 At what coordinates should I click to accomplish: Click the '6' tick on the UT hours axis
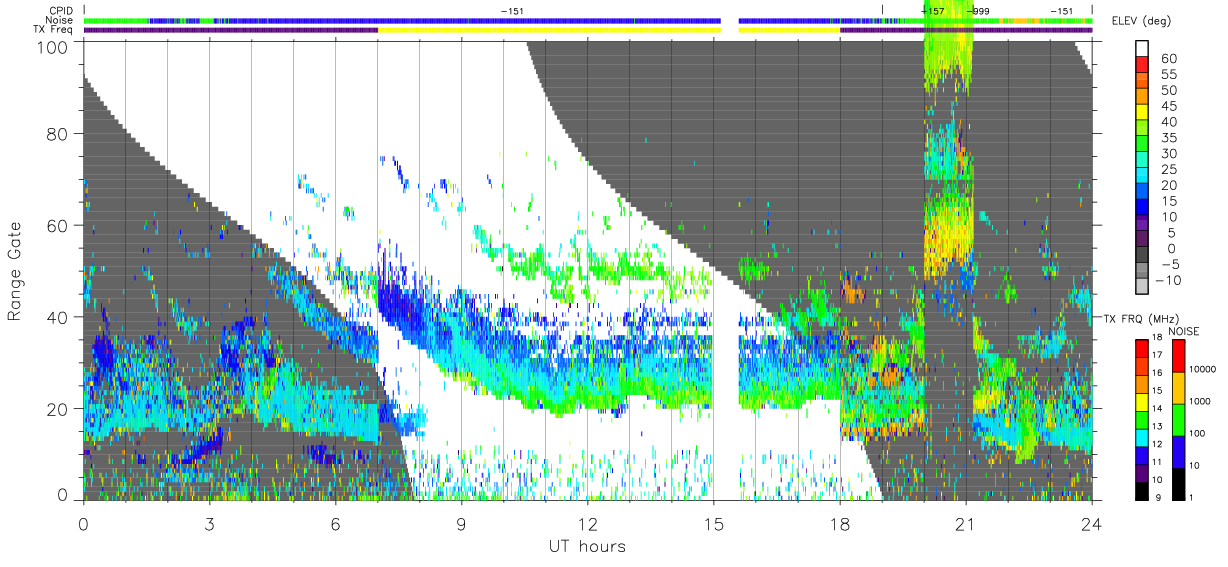[x=335, y=522]
